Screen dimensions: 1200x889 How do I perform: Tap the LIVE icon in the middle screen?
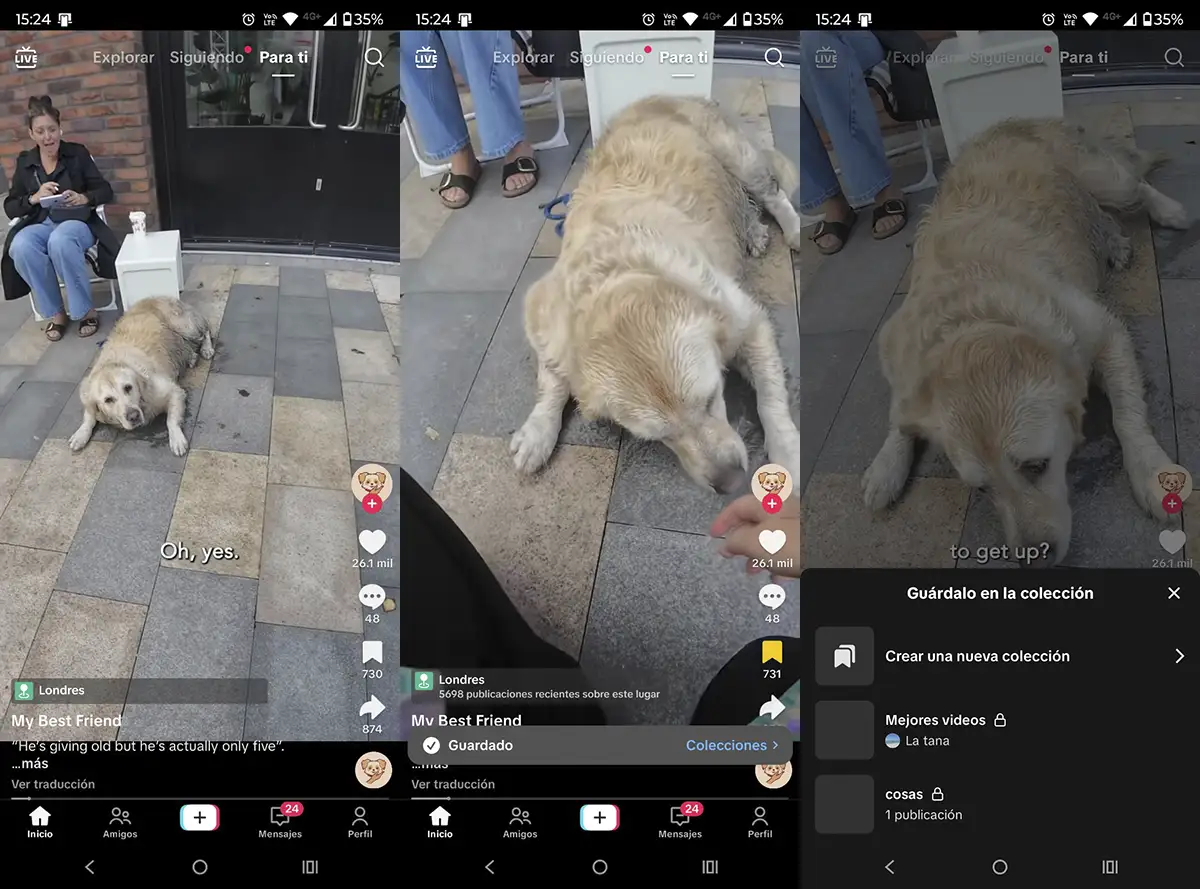tap(426, 57)
